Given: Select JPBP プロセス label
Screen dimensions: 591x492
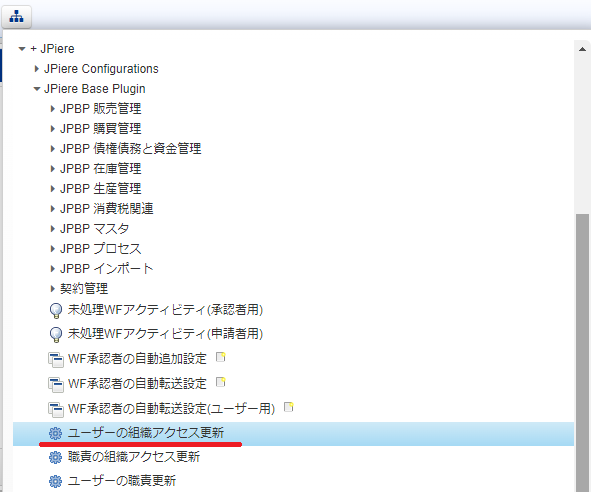Looking at the screenshot, I should coord(101,248).
